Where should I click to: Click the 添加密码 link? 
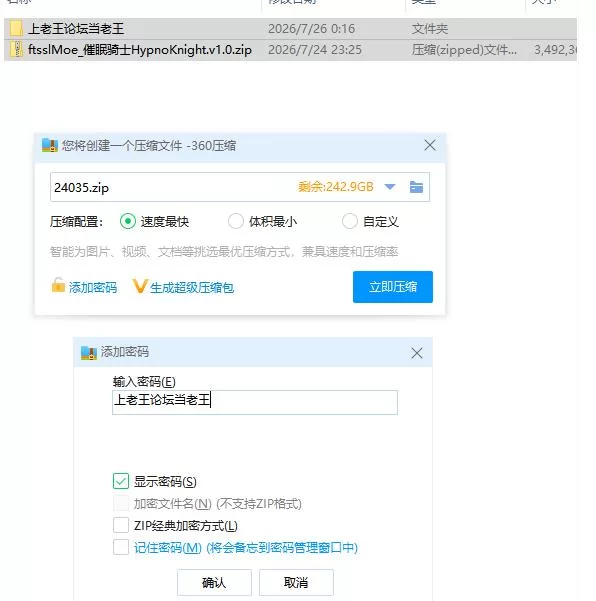[93, 287]
